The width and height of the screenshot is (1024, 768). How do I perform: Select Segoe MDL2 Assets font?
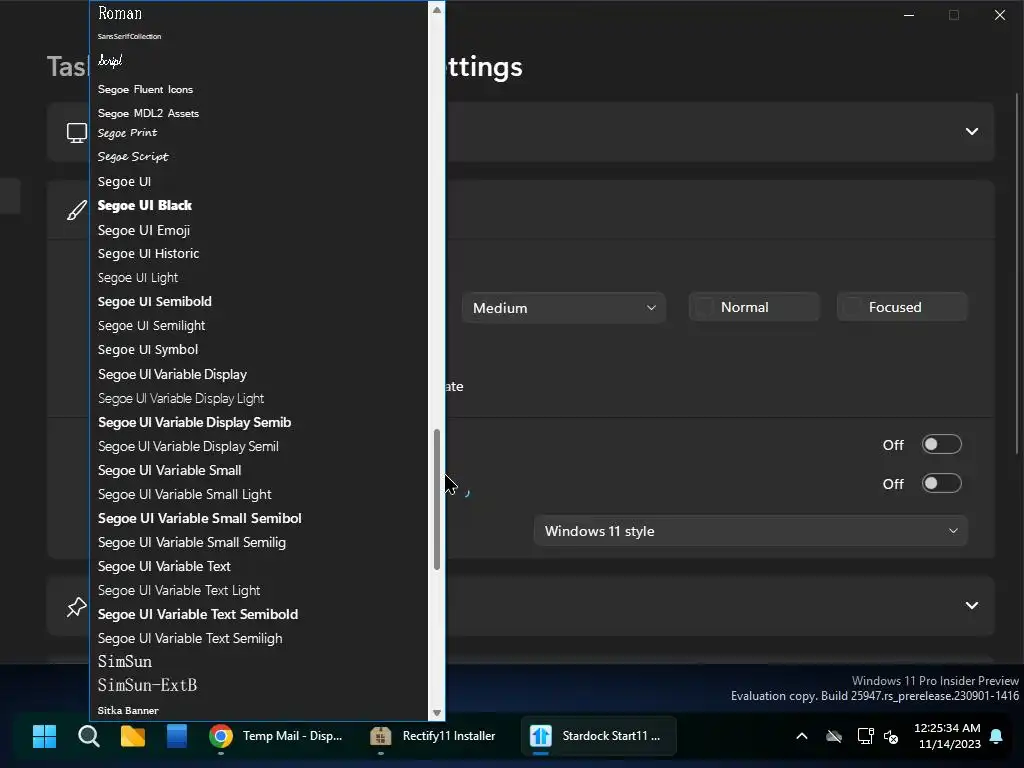click(x=259, y=113)
